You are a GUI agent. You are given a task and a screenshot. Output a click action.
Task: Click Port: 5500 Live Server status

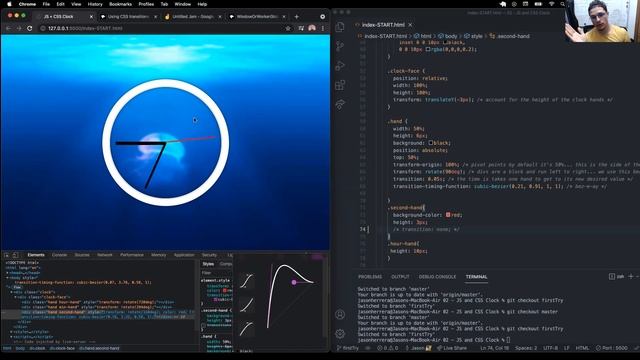[x=611, y=348]
